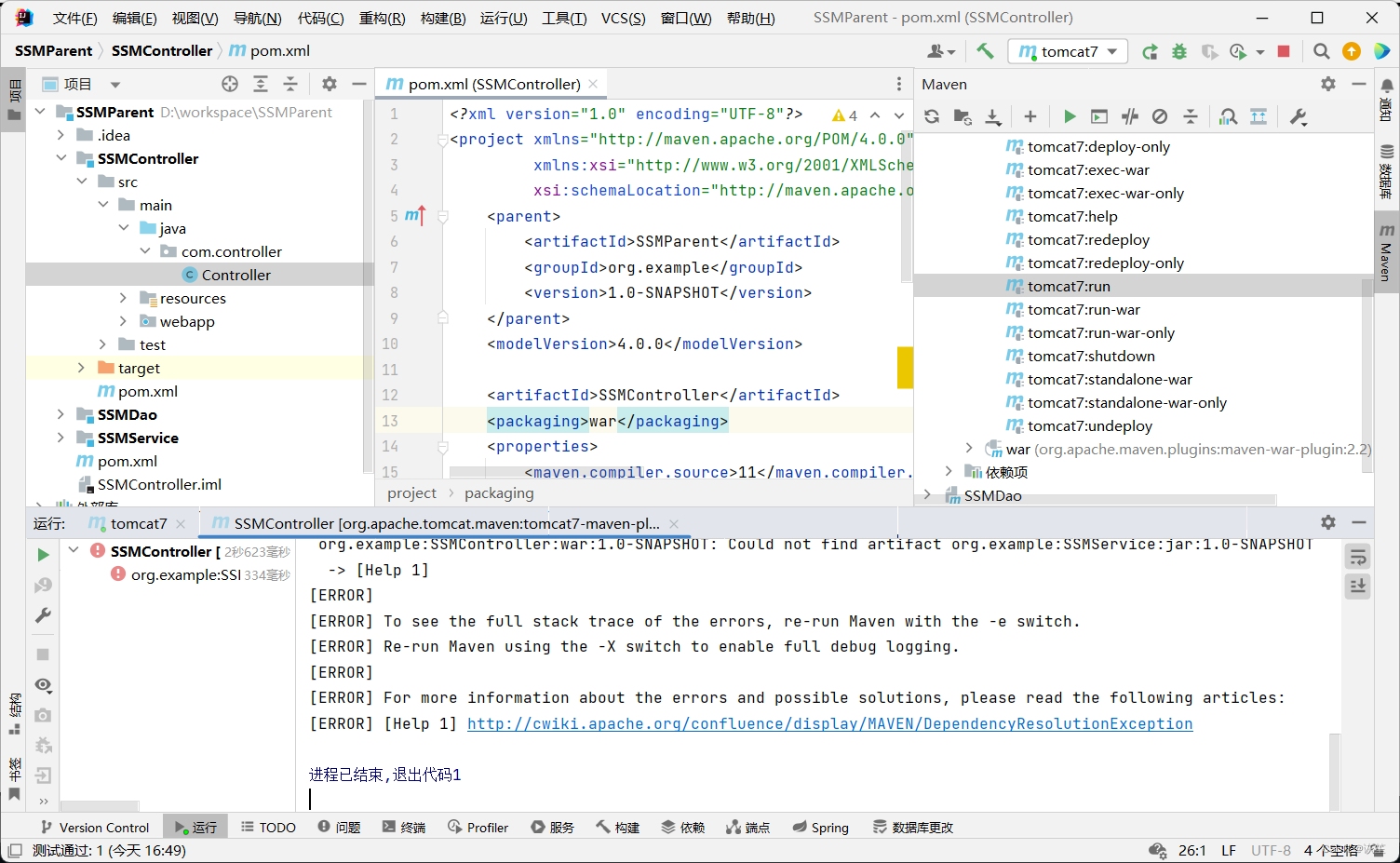Open tomcat7 run configuration dropdown
Image resolution: width=1400 pixels, height=863 pixels.
pos(1069,51)
